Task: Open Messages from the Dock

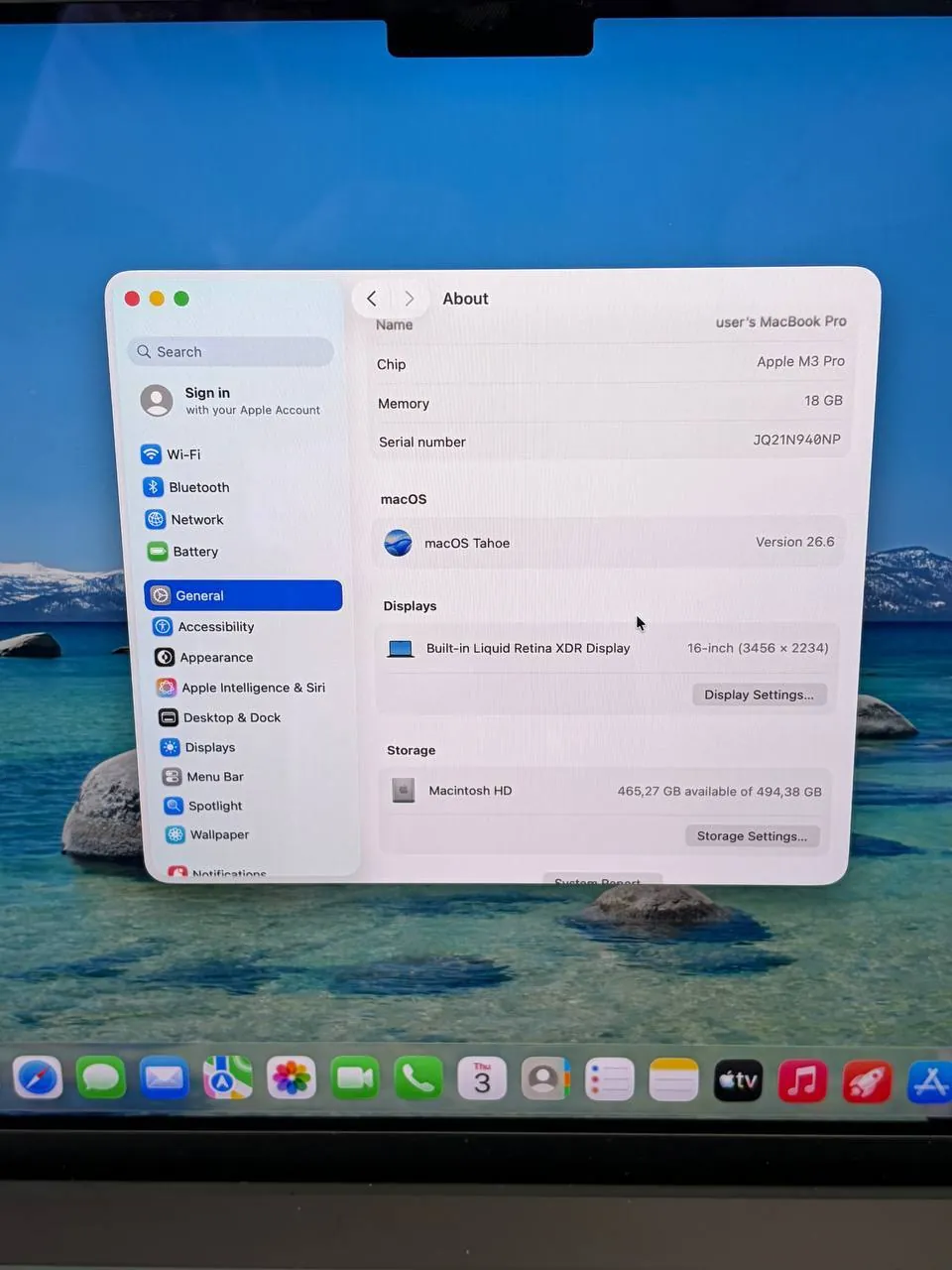Action: pyautogui.click(x=100, y=1078)
